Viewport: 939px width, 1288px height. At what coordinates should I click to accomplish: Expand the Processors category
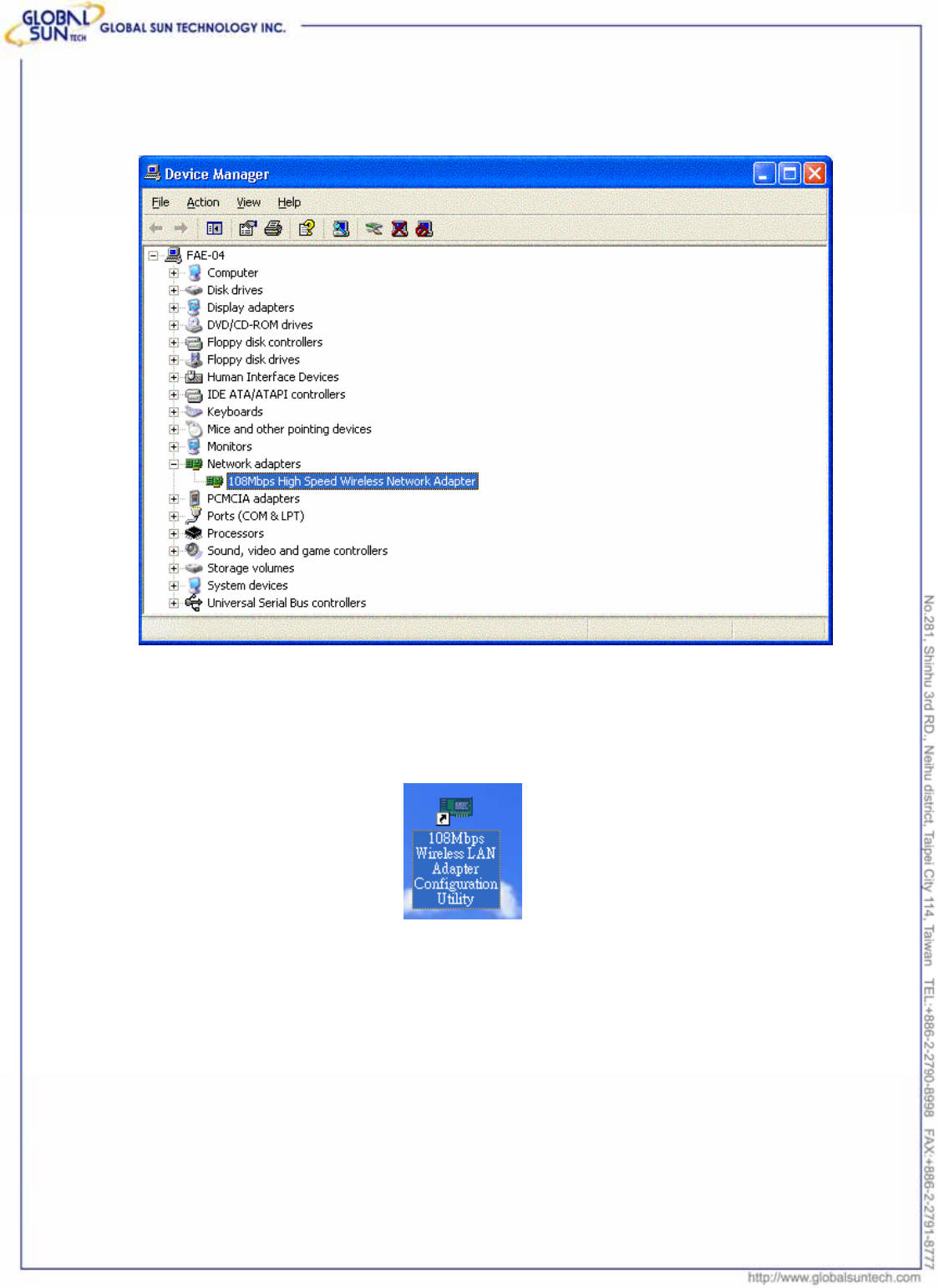[x=174, y=533]
